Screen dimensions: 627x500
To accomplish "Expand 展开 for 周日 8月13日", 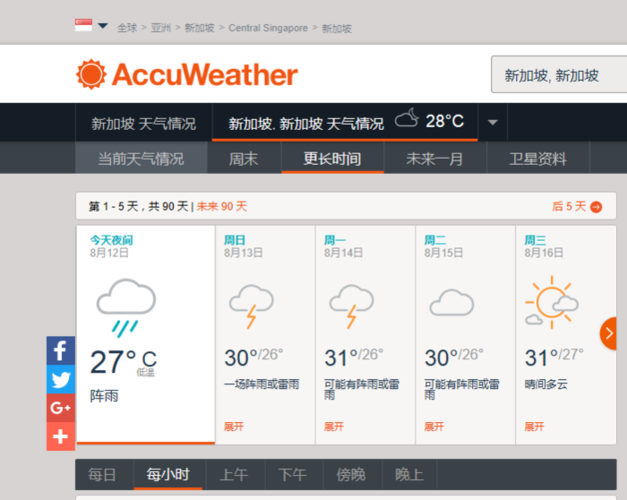I will tap(234, 426).
